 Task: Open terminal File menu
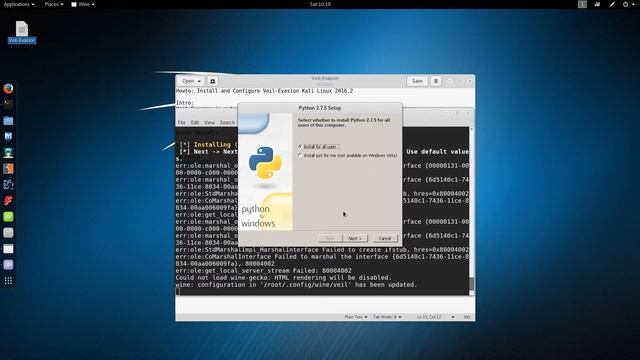[x=181, y=122]
